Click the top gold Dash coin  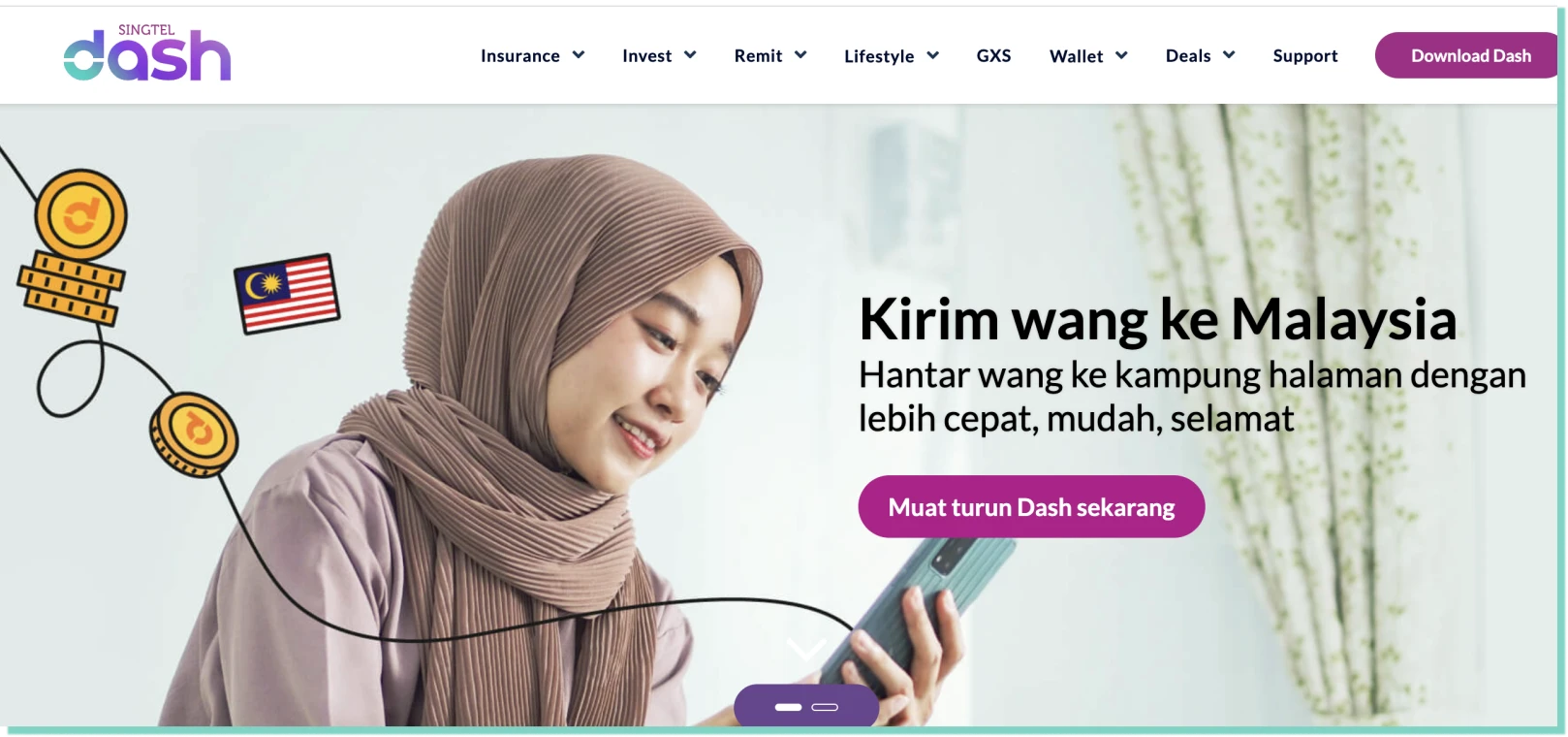point(80,214)
